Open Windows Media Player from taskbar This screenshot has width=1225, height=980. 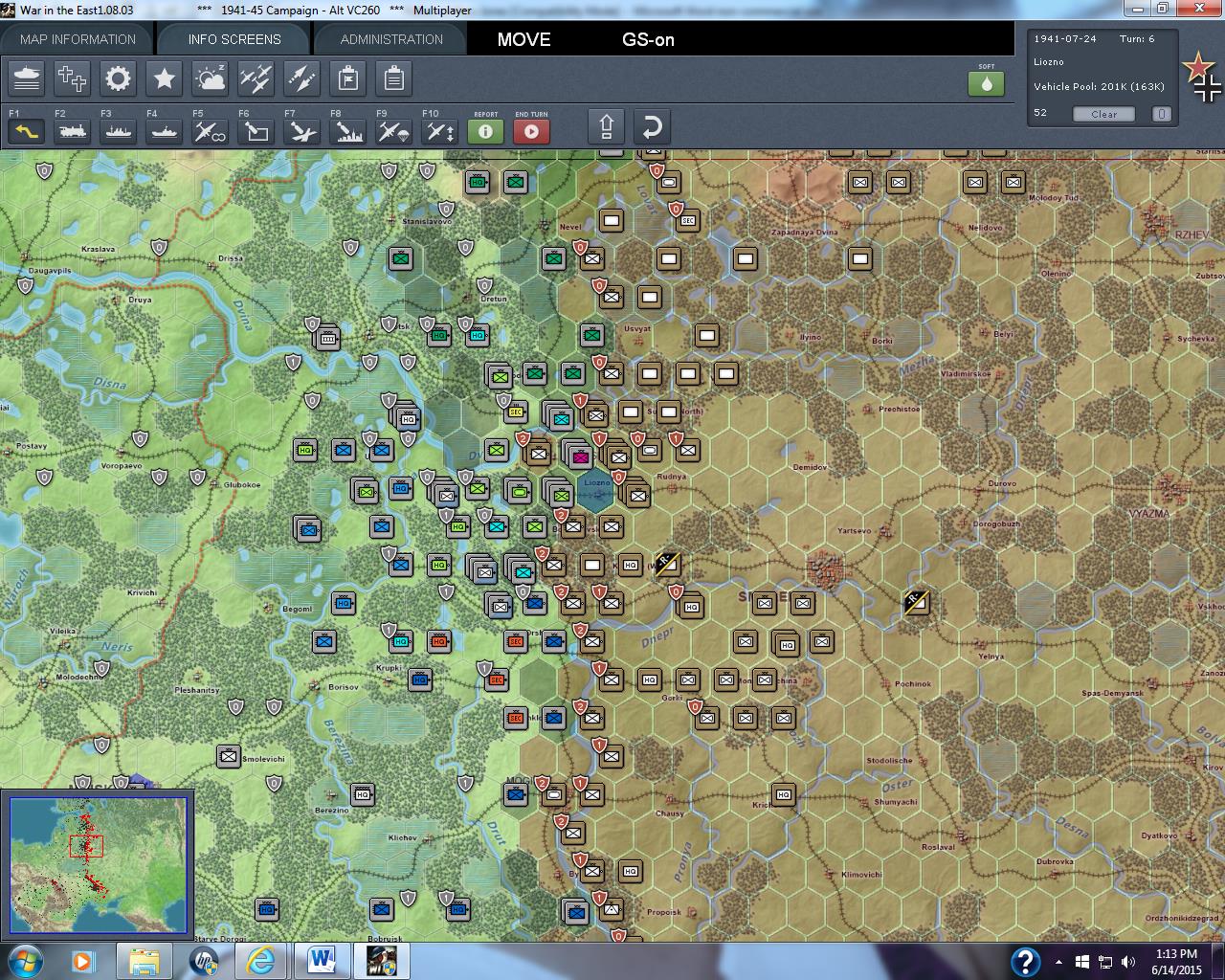(82, 961)
